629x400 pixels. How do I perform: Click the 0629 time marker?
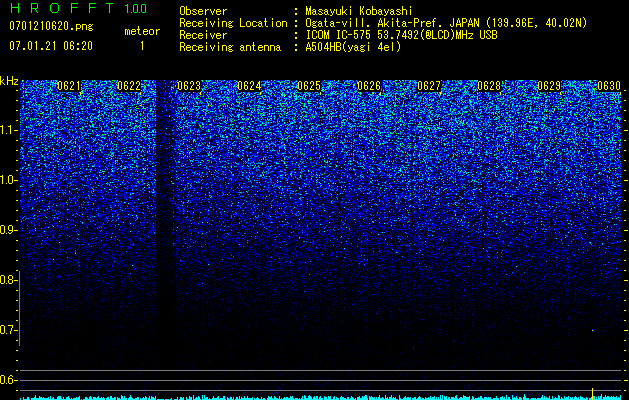[x=549, y=86]
